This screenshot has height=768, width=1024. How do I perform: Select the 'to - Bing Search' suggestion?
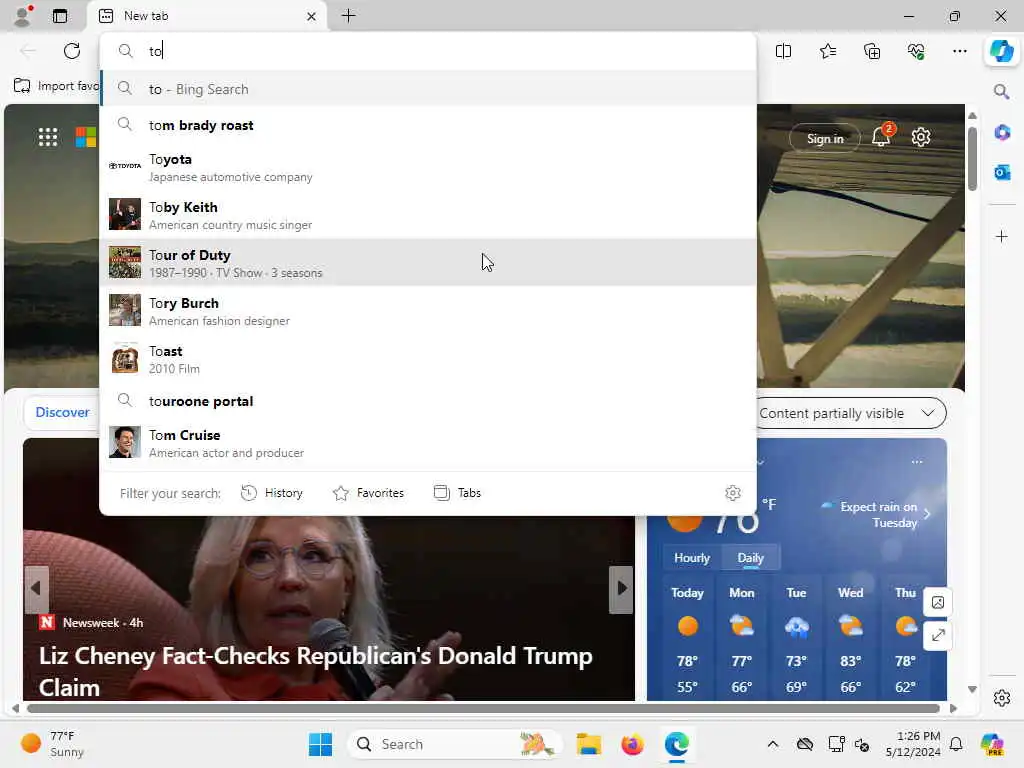pyautogui.click(x=428, y=89)
